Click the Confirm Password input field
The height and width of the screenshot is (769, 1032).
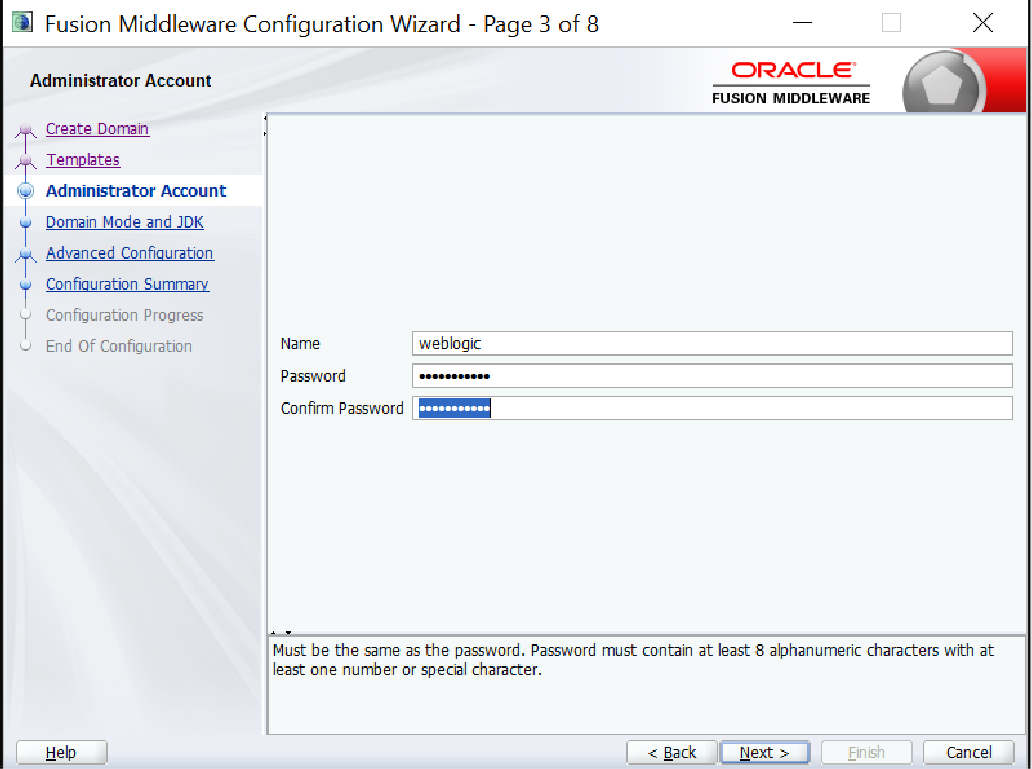(x=711, y=408)
